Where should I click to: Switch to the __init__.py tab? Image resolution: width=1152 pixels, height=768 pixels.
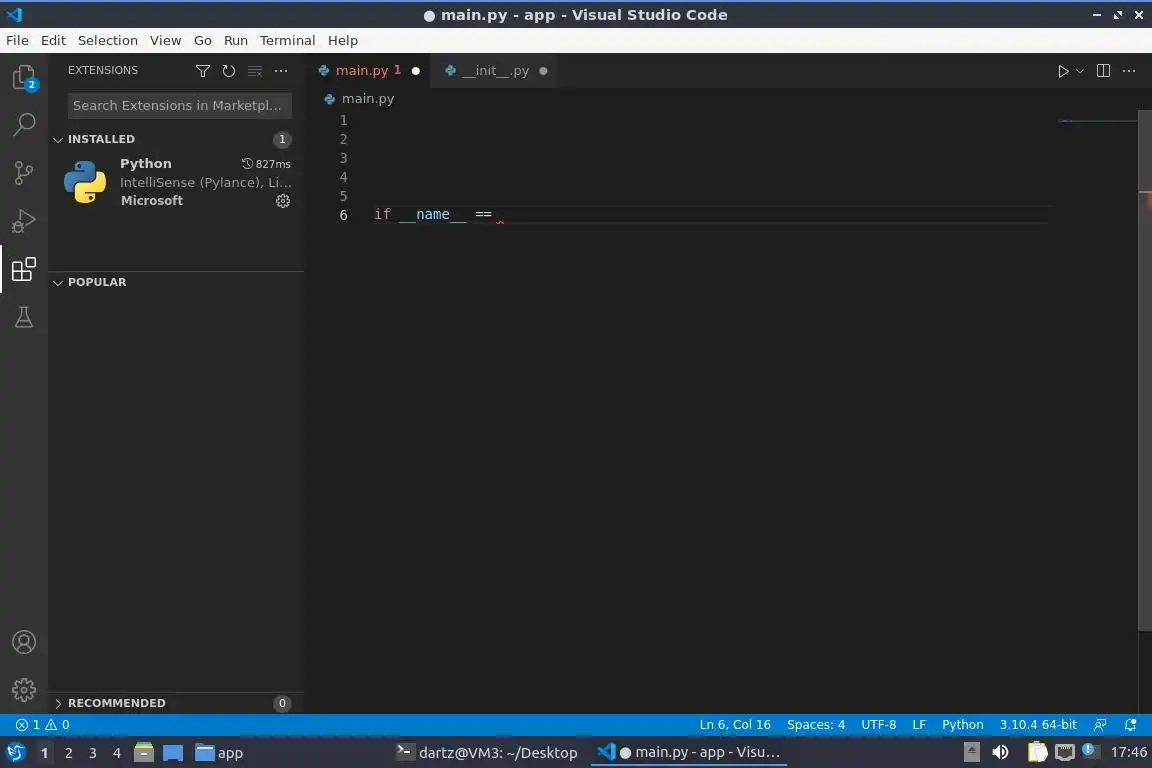pyautogui.click(x=495, y=71)
